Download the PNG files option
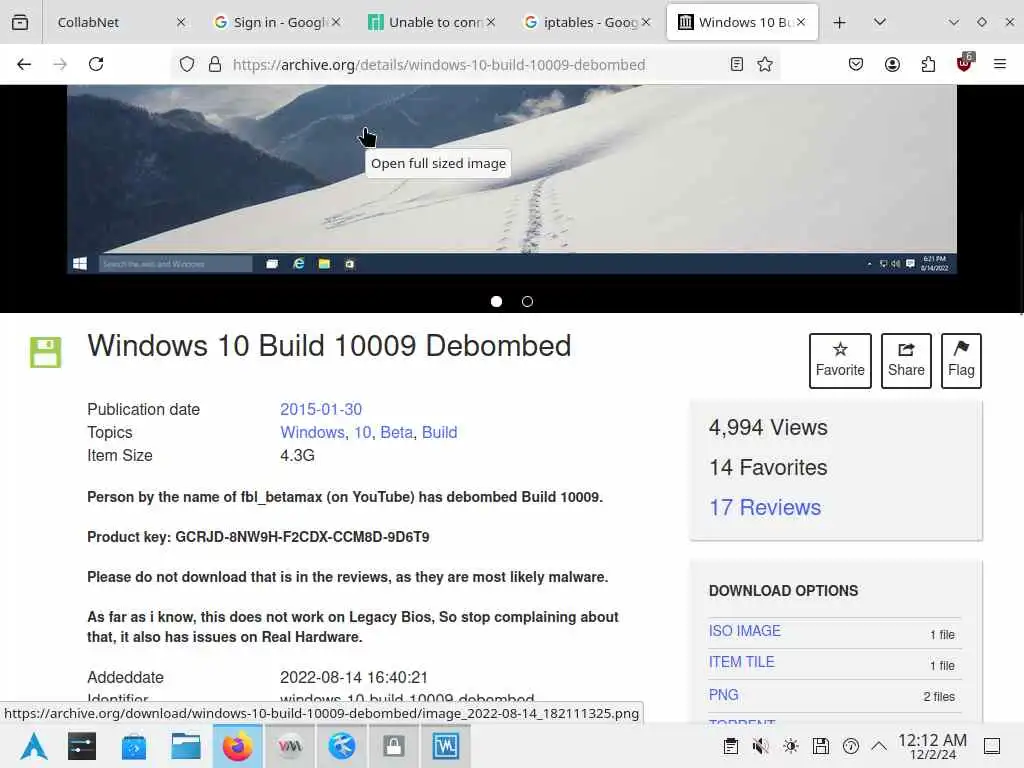The height and width of the screenshot is (768, 1024). point(724,695)
